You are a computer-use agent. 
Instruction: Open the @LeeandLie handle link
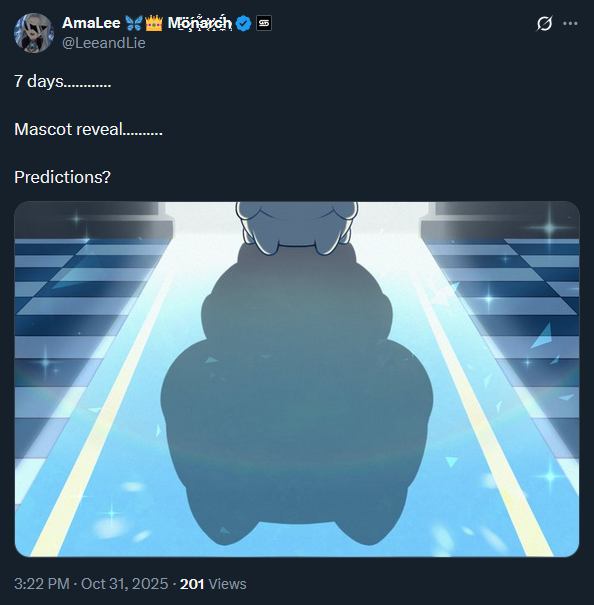[104, 43]
